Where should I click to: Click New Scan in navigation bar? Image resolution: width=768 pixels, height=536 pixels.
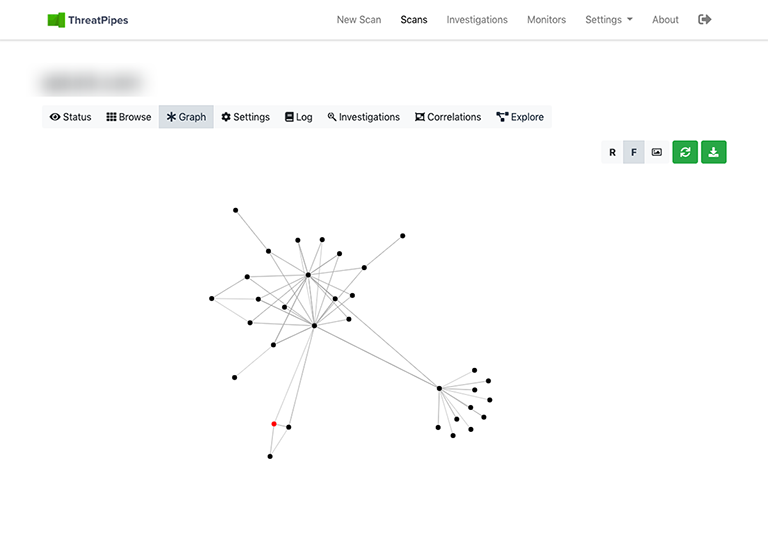coord(359,19)
